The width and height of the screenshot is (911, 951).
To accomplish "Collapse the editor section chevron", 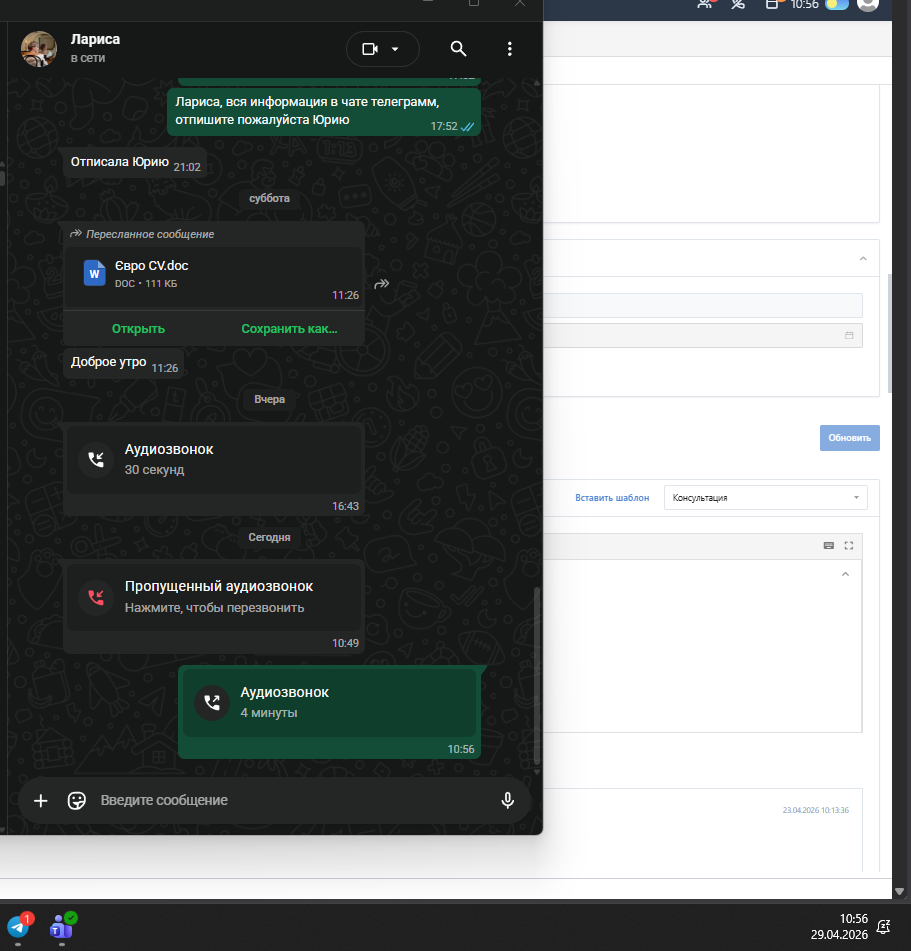I will 845,574.
